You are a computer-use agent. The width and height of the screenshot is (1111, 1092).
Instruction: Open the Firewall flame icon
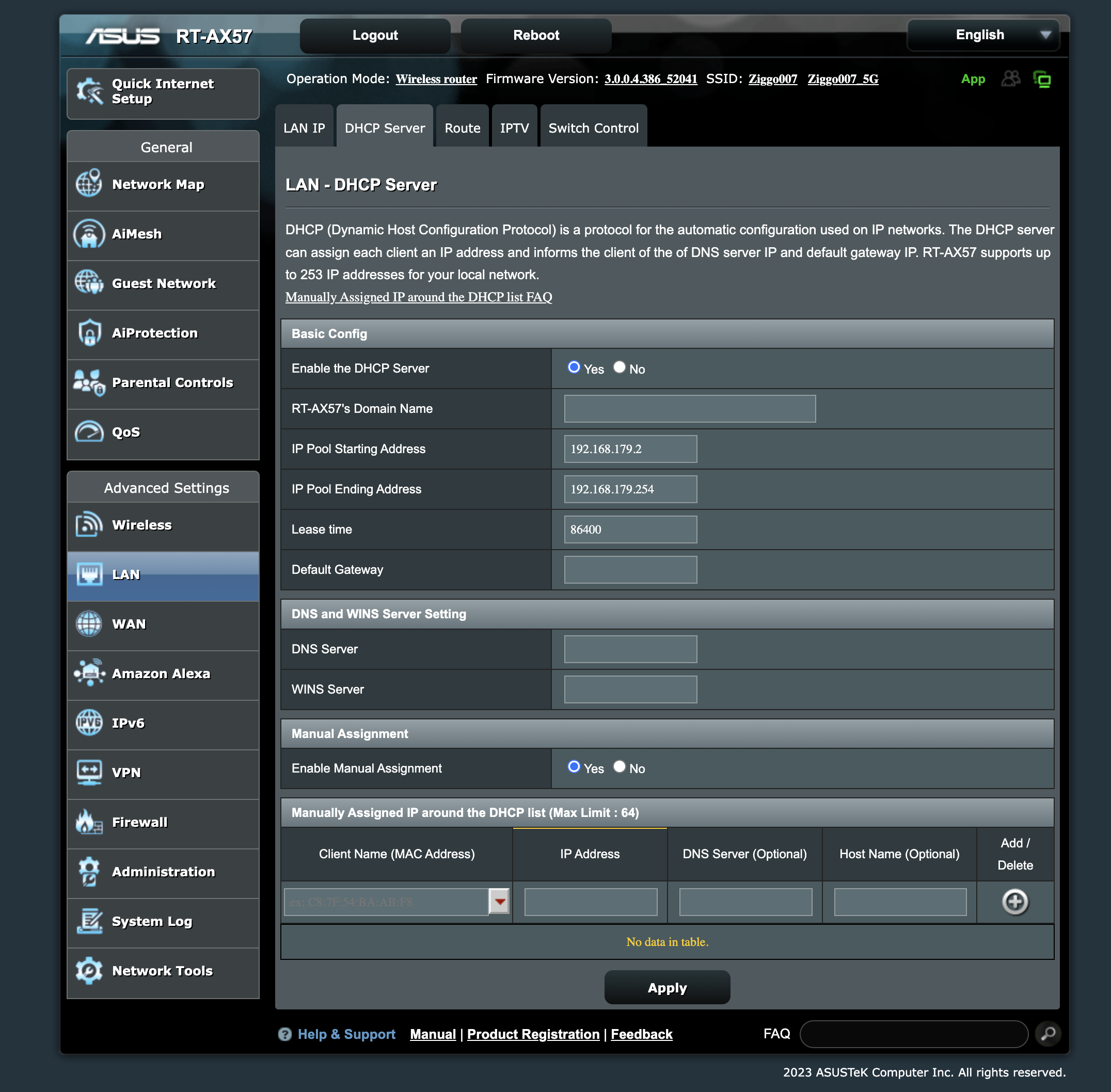click(x=89, y=822)
